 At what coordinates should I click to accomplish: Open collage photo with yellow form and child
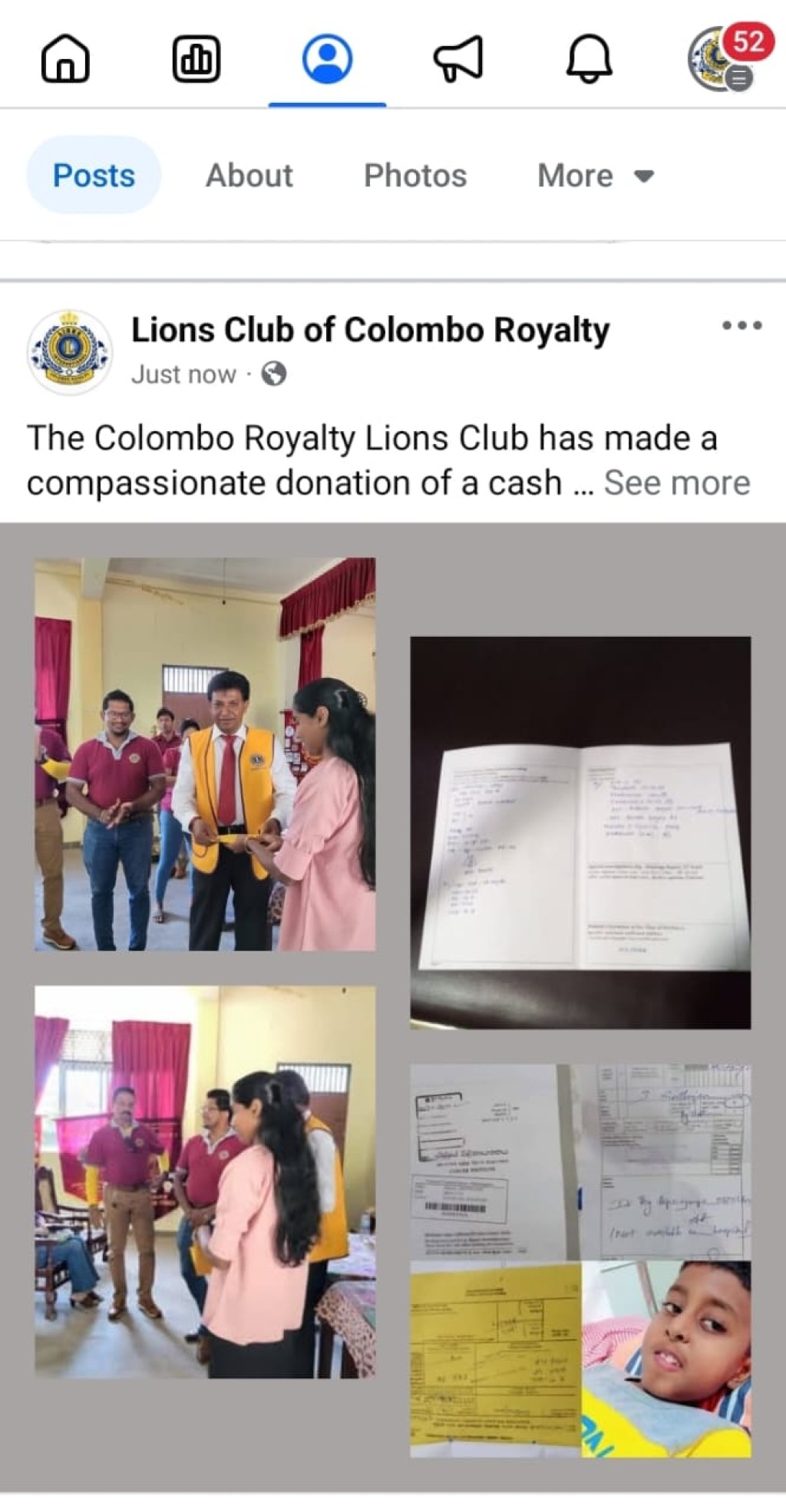tap(580, 1260)
